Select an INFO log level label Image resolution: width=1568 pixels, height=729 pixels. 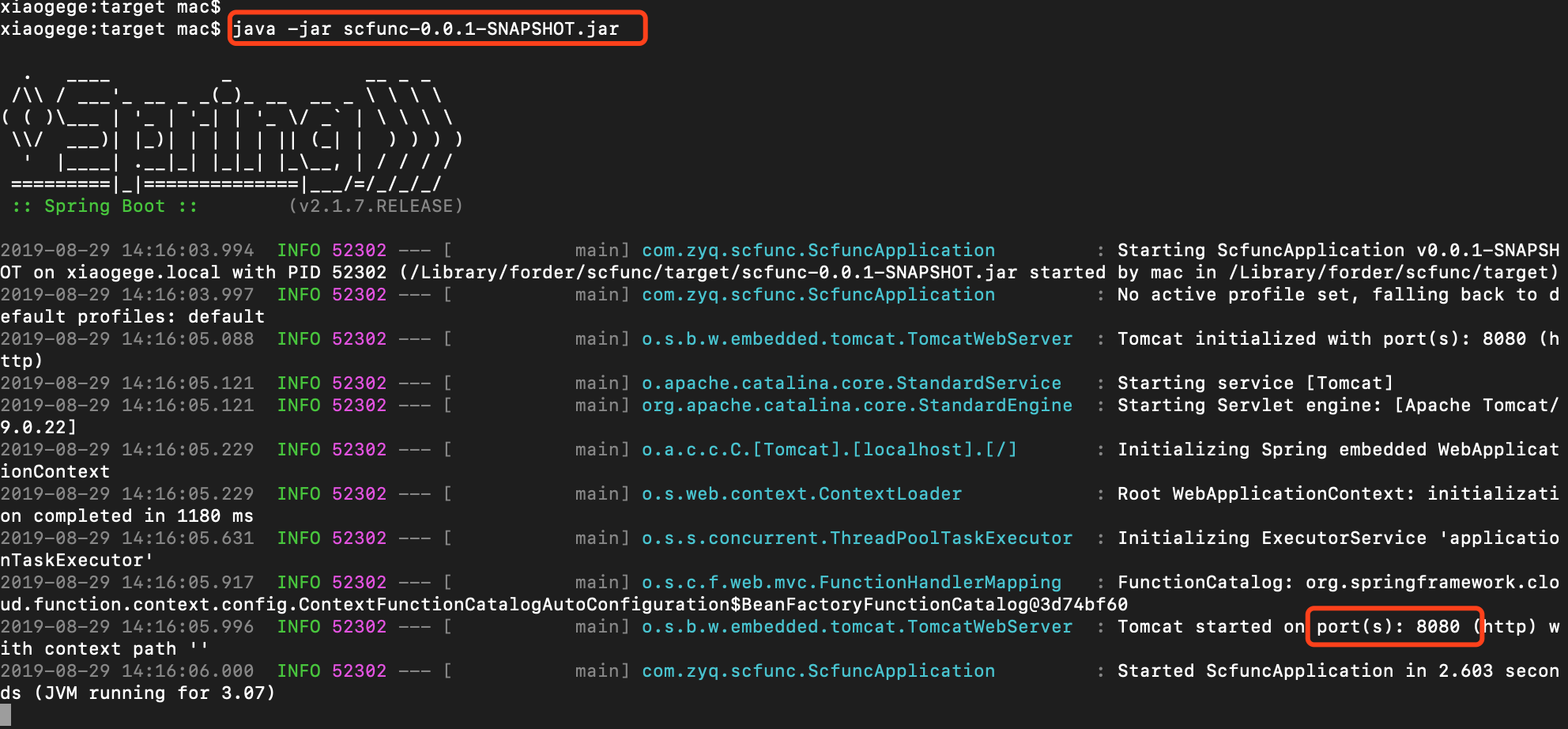tap(299, 250)
